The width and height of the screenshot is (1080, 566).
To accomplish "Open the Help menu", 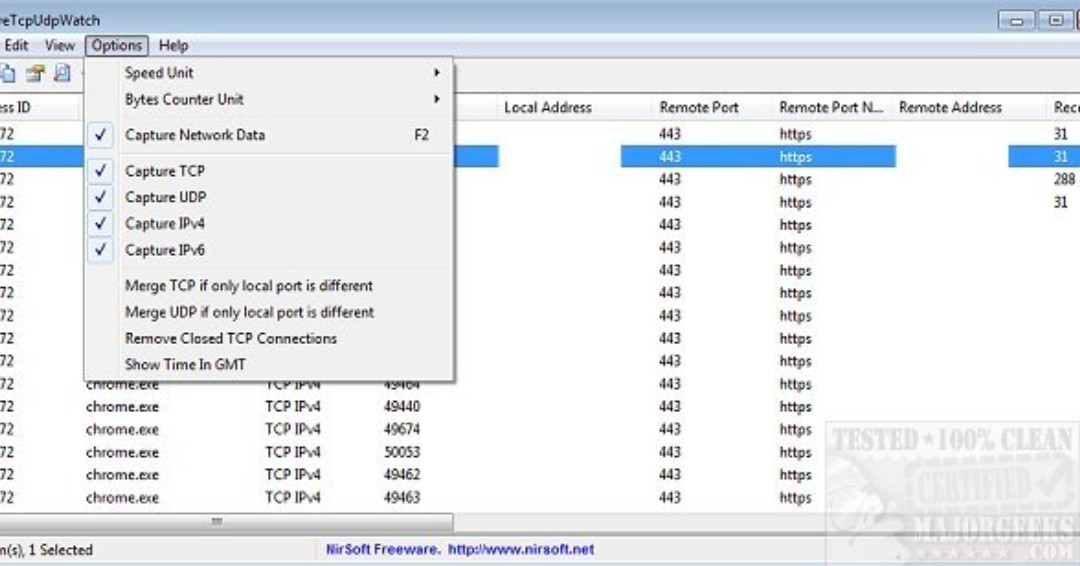I will [x=173, y=45].
